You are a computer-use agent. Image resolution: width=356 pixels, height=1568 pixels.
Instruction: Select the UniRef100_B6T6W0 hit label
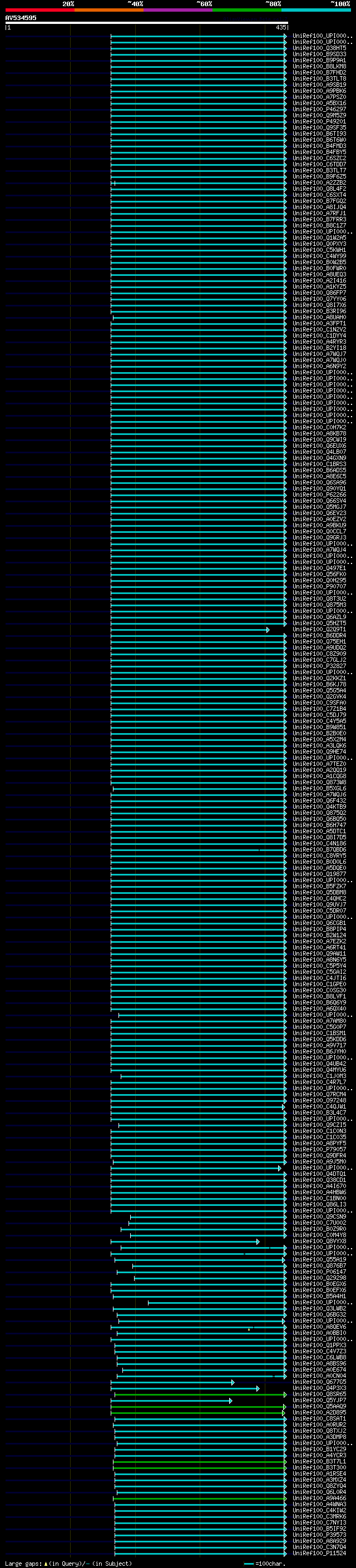click(x=319, y=140)
